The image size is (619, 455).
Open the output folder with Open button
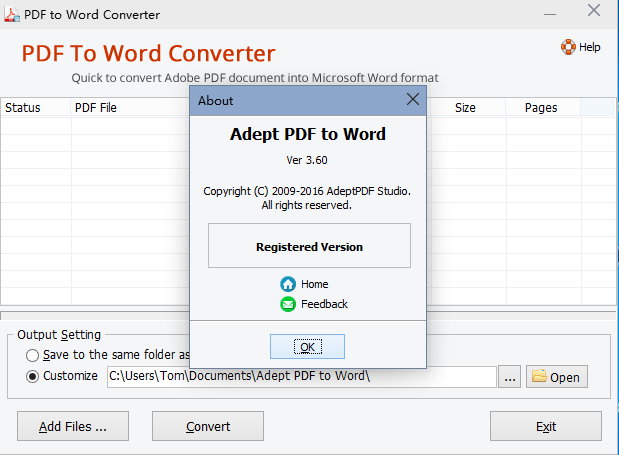click(x=557, y=377)
